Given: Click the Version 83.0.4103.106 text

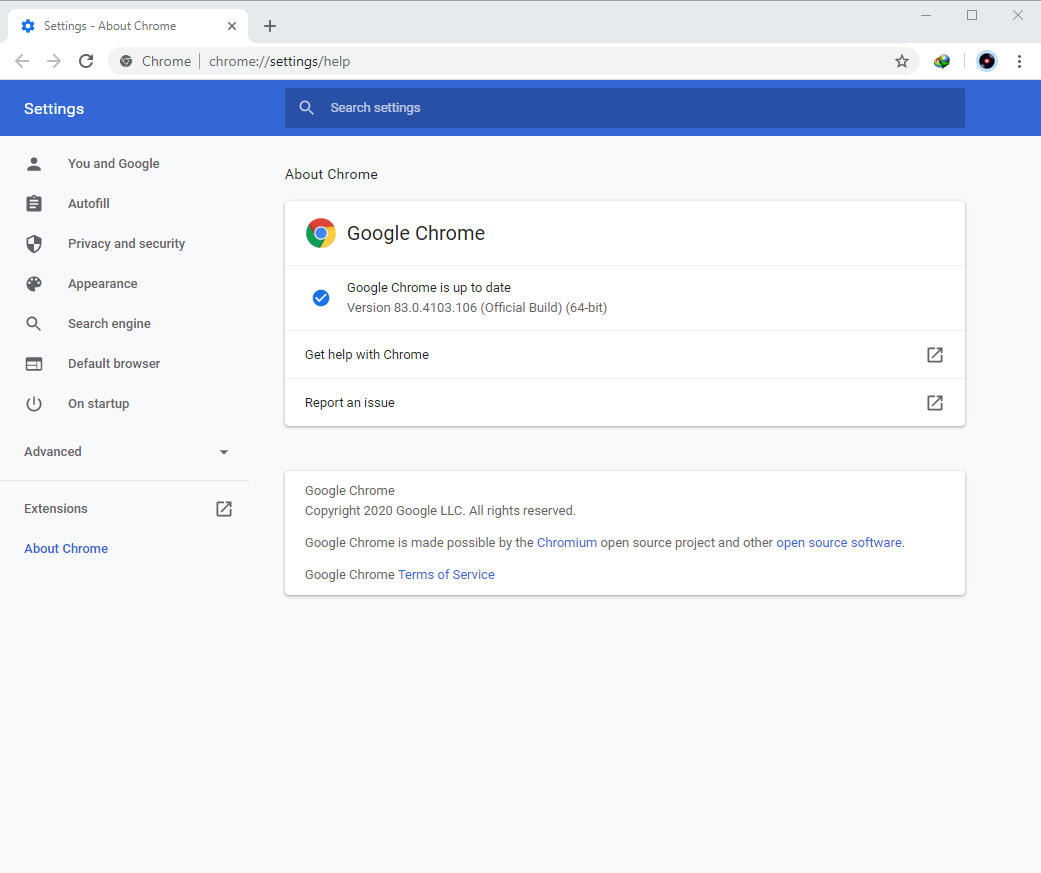Looking at the screenshot, I should click(477, 307).
